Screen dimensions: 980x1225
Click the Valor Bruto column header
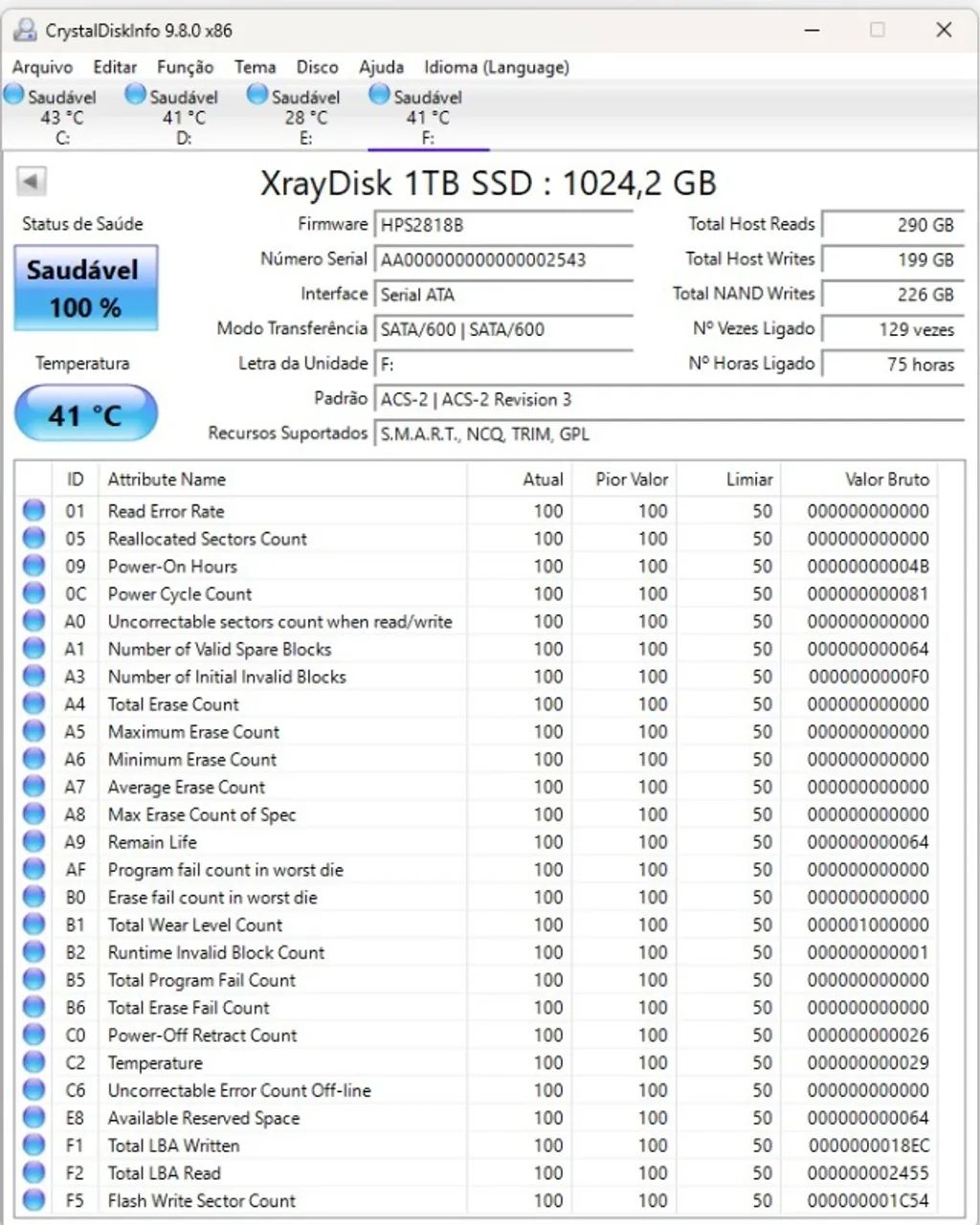coord(857,479)
